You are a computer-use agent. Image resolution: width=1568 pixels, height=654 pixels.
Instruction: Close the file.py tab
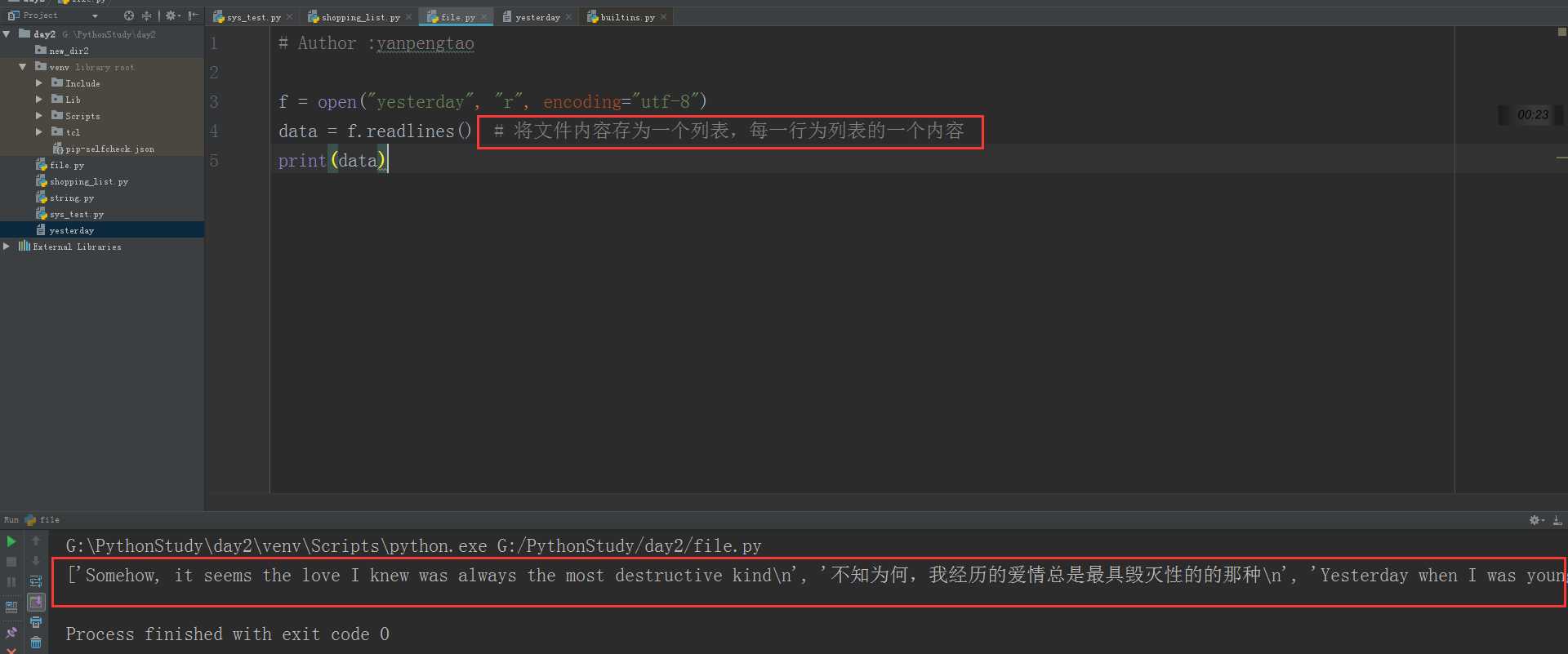tap(483, 17)
